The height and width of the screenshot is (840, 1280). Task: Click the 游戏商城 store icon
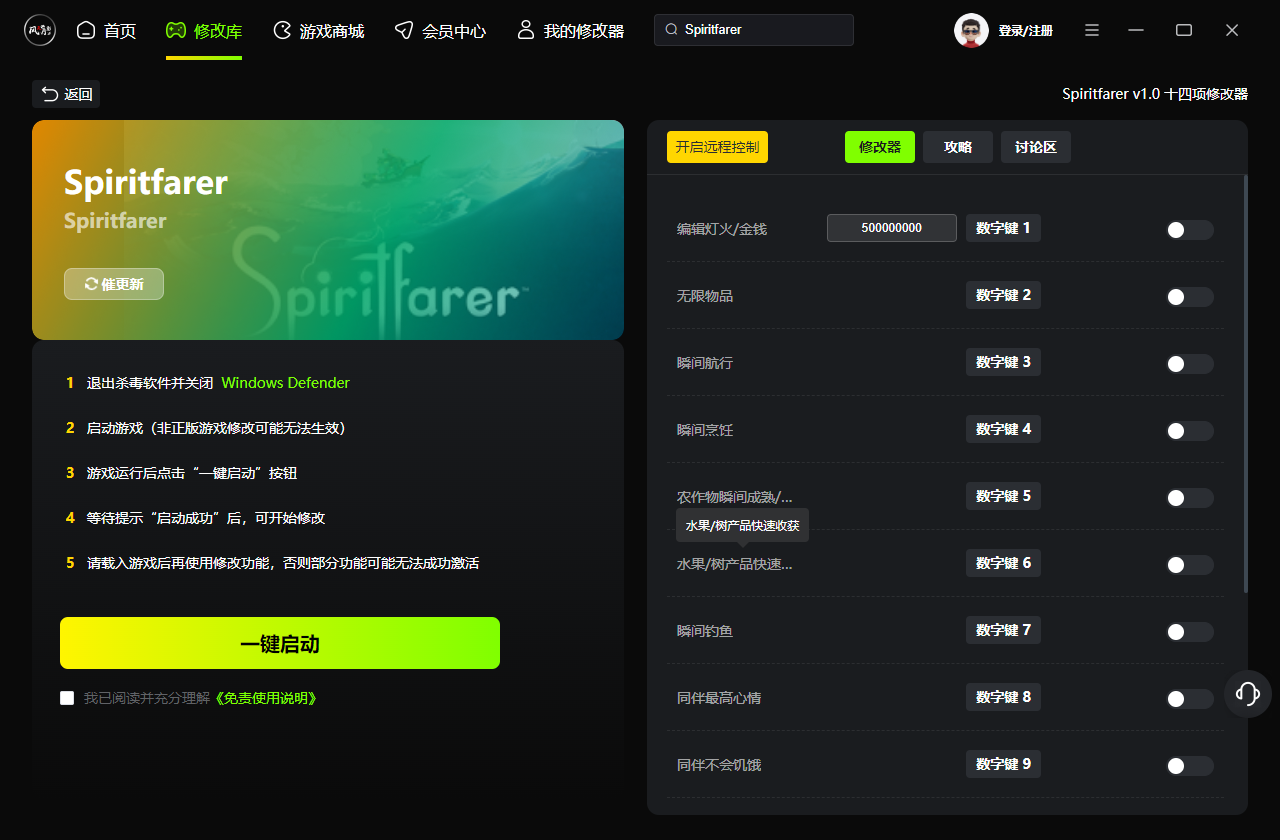click(282, 30)
